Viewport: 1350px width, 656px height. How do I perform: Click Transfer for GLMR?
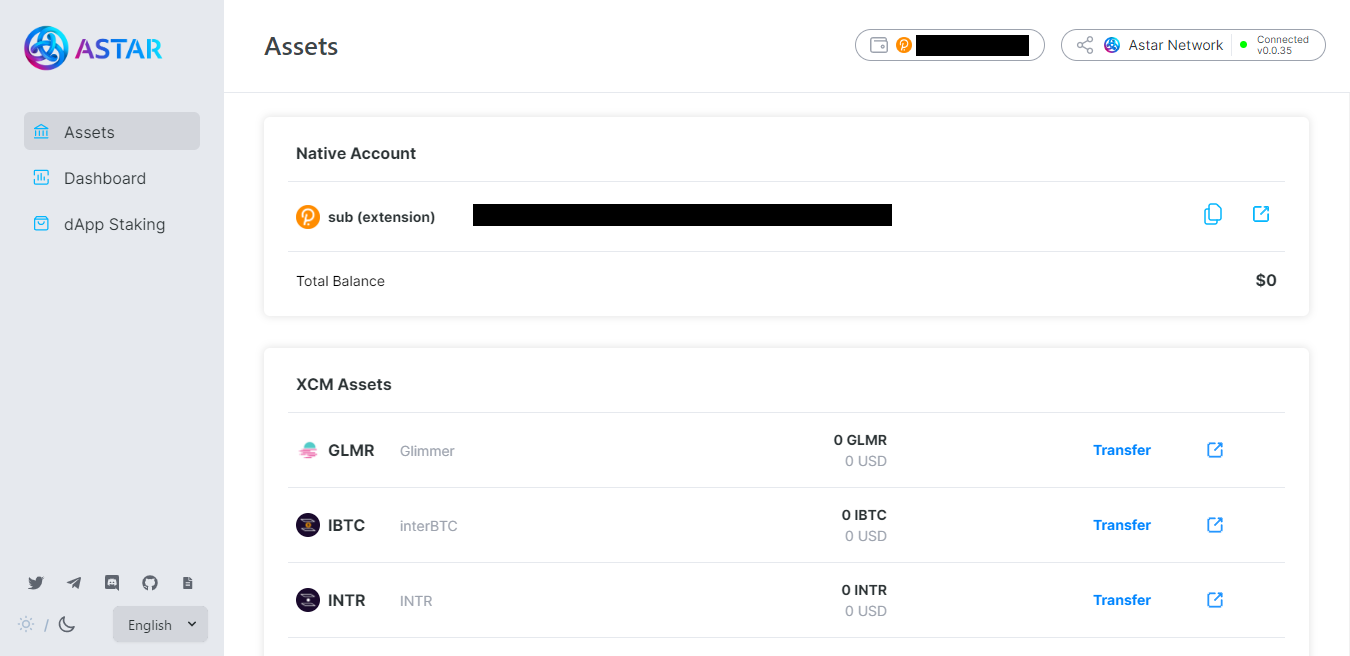(x=1121, y=450)
